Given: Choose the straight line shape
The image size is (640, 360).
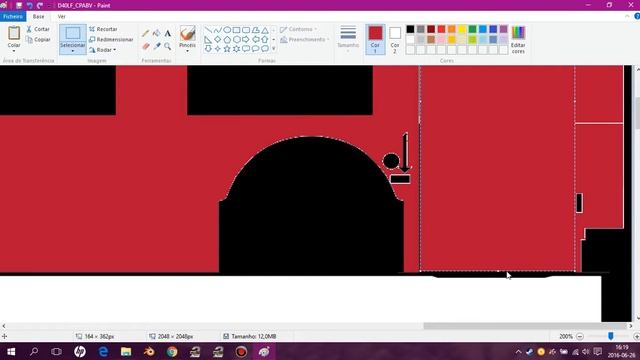Looking at the screenshot, I should [x=208, y=30].
